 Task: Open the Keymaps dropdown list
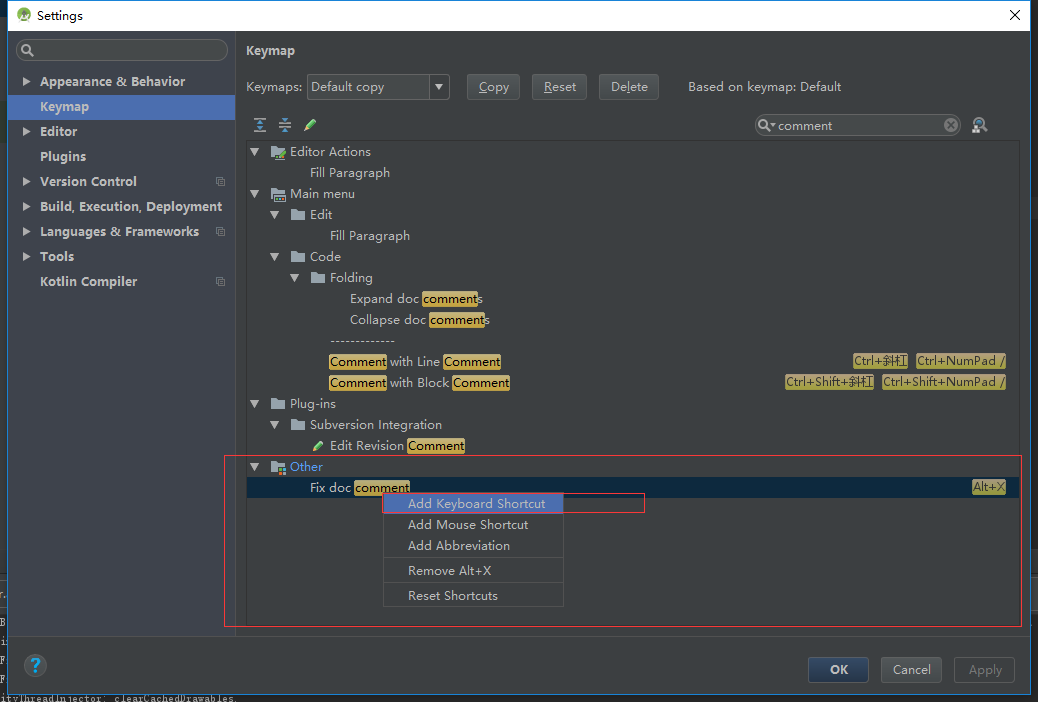[x=439, y=87]
